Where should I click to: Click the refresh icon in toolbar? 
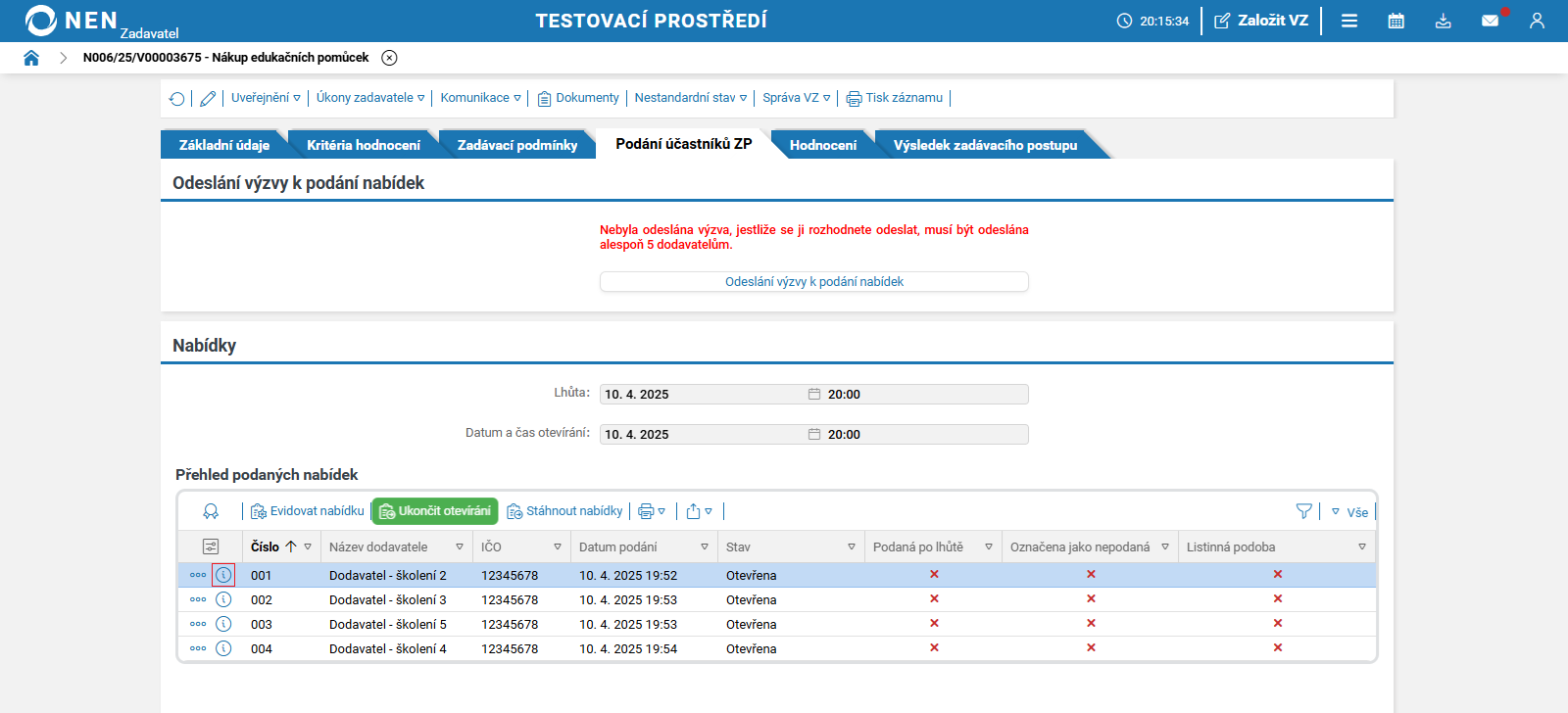coord(176,98)
